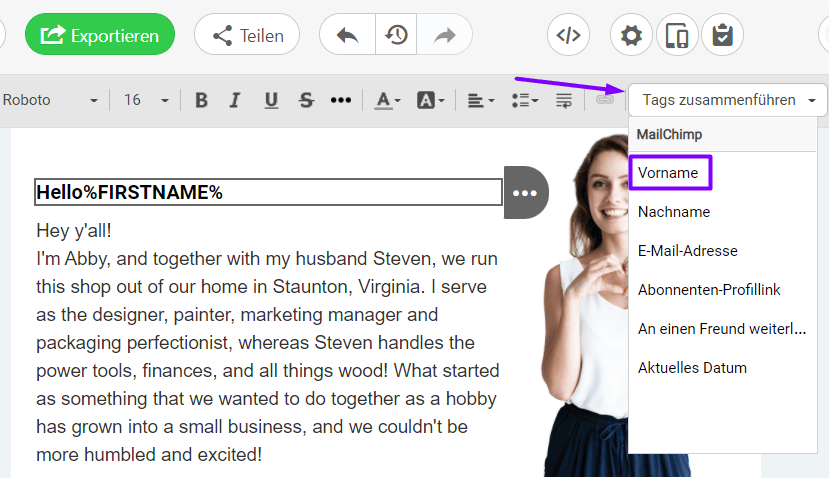Viewport: 829px width, 478px height.
Task: Click the redo arrow icon
Action: [445, 35]
